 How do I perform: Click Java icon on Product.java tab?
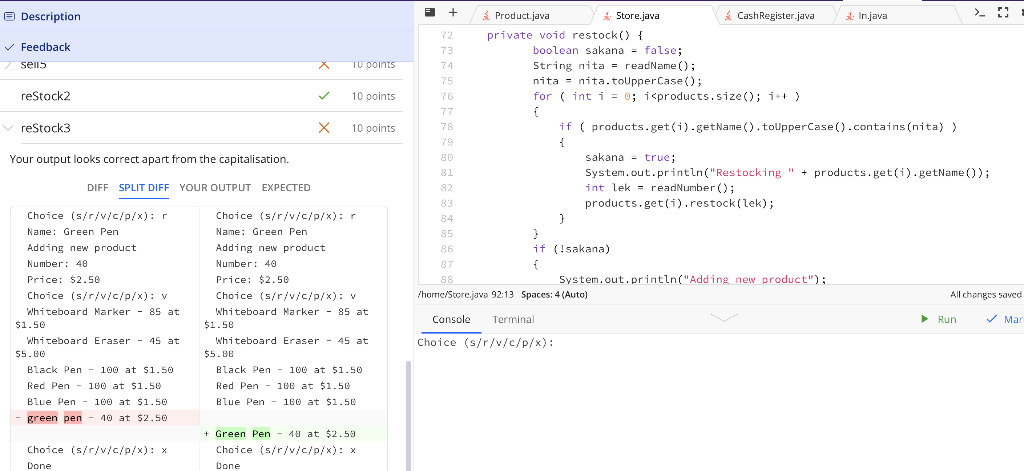[x=485, y=16]
